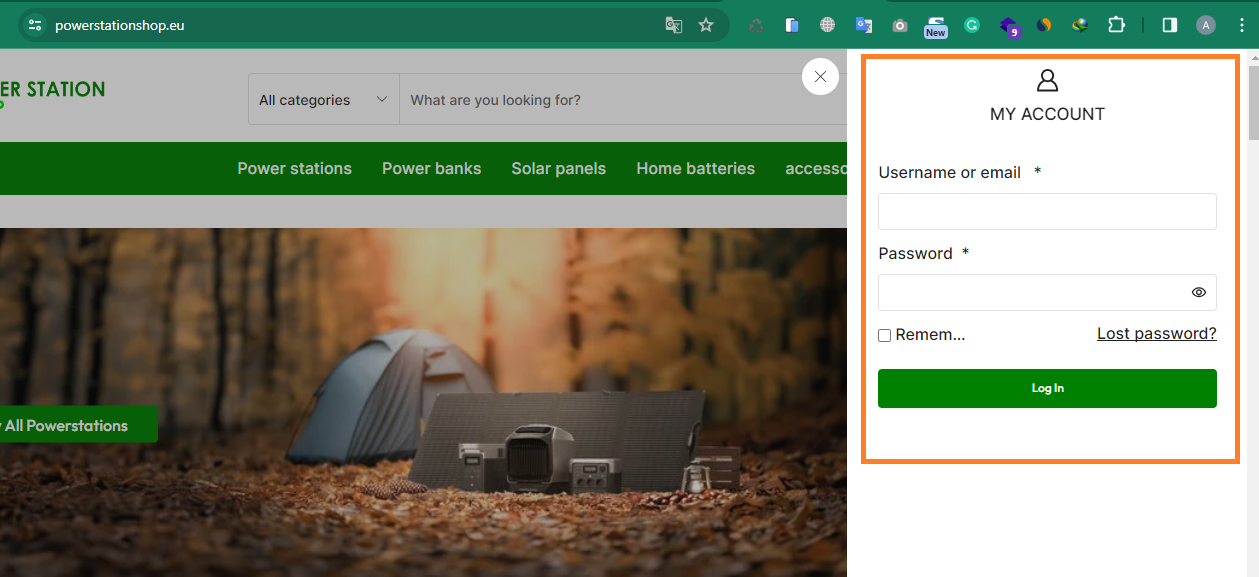Open the Power stations menu

point(294,168)
